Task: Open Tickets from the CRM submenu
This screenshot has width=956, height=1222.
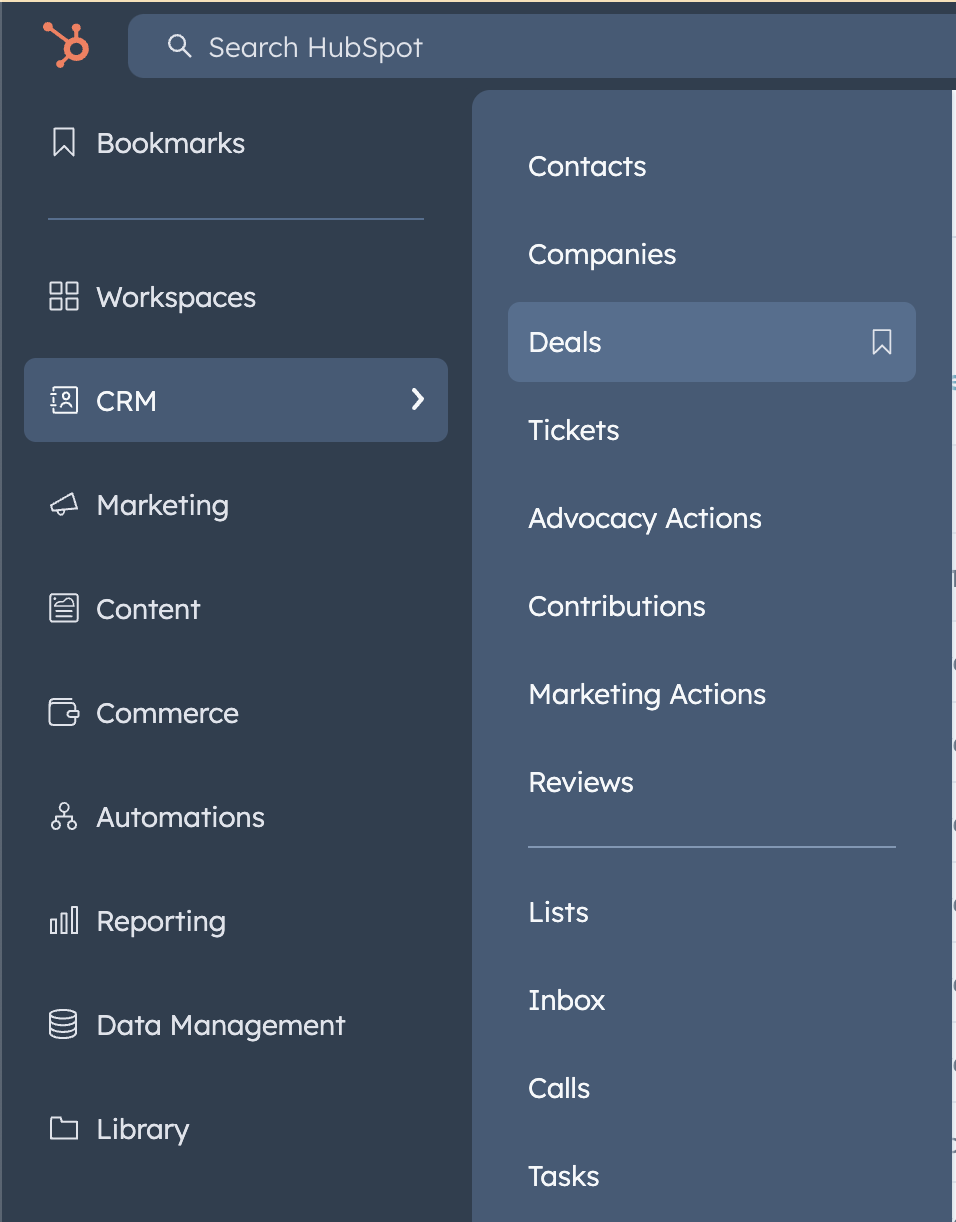Action: (x=574, y=430)
